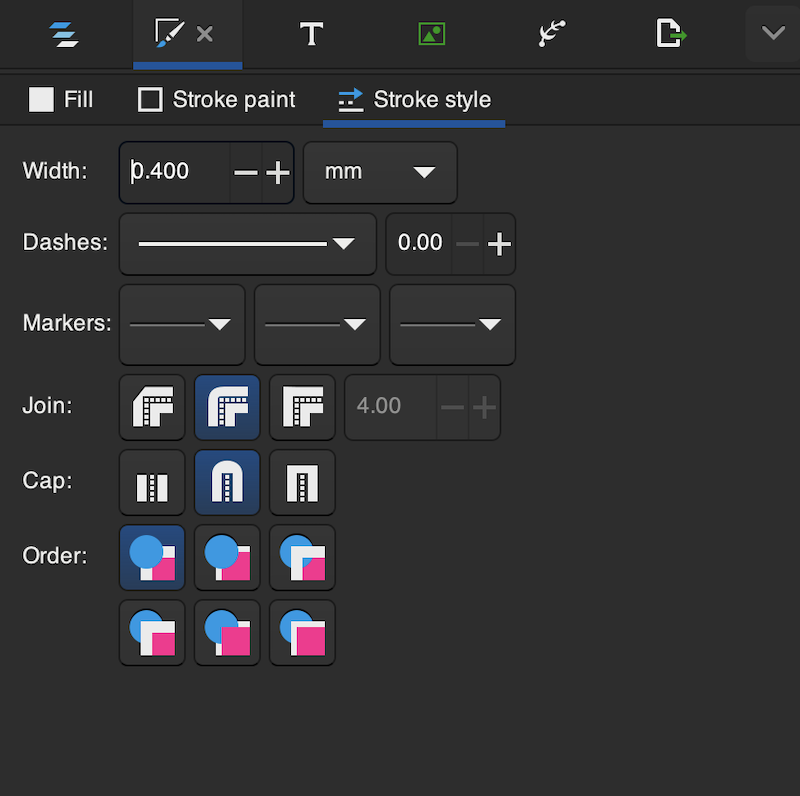Viewport: 800px width, 796px height.
Task: Decrease stroke width with minus button
Action: pyautogui.click(x=246, y=172)
